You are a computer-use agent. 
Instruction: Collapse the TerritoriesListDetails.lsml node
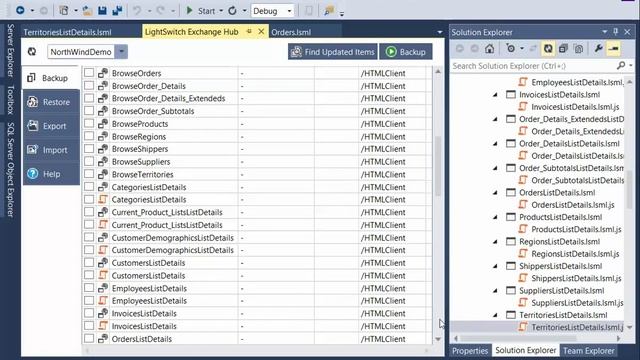tap(495, 315)
